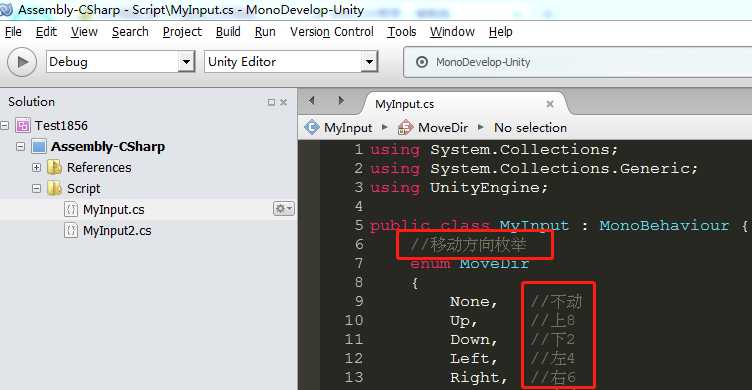Select the Assembly-CSharp project icon
752x390 pixels.
[38, 146]
